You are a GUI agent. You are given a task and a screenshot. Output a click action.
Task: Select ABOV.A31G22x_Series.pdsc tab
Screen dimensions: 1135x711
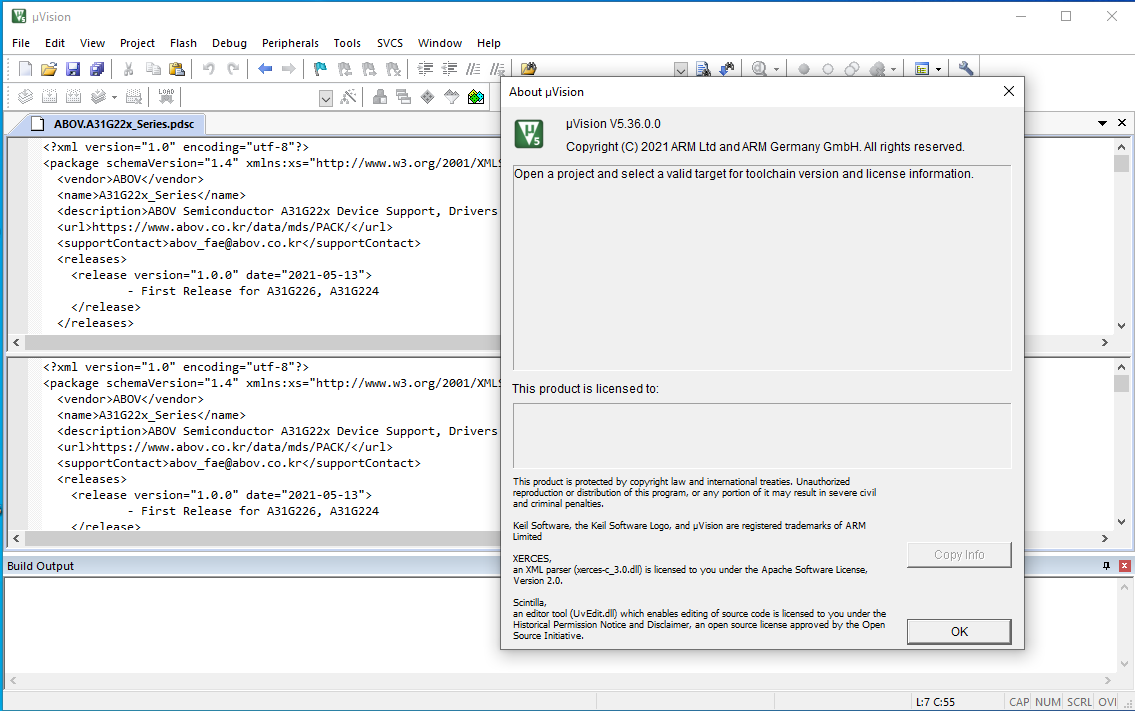(x=116, y=124)
